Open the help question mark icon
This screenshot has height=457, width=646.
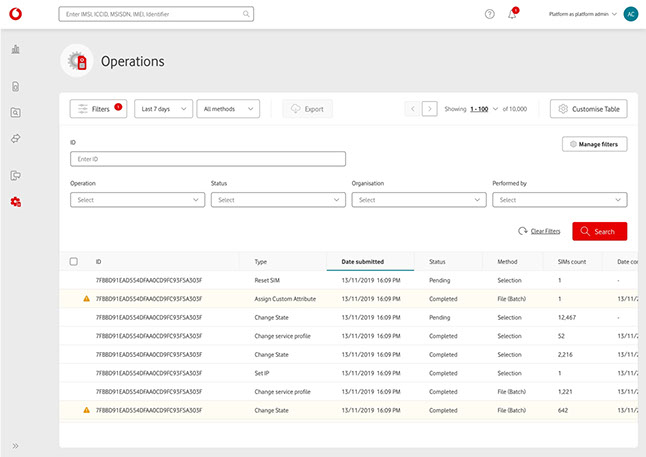click(489, 15)
